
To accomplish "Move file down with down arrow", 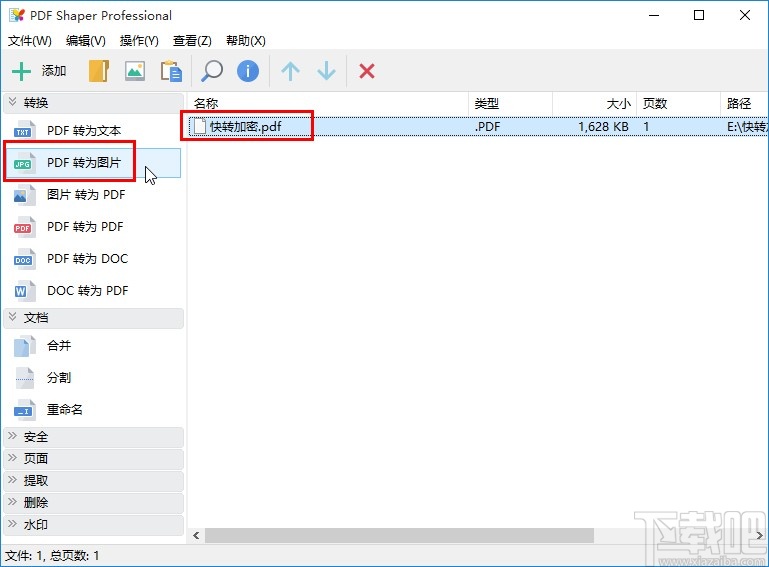I will [x=326, y=71].
